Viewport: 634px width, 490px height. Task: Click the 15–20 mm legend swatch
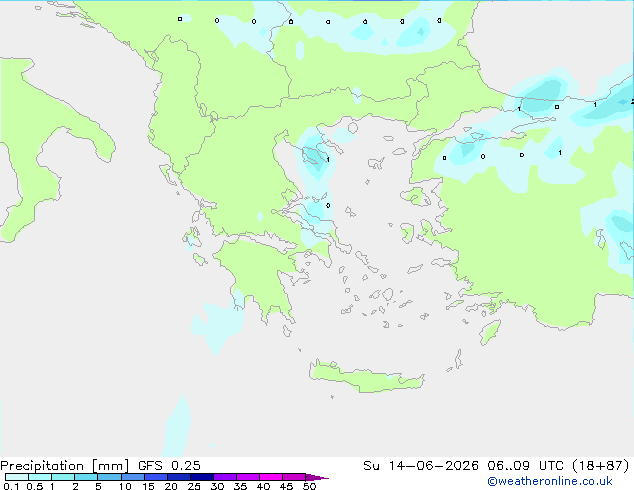click(156, 477)
